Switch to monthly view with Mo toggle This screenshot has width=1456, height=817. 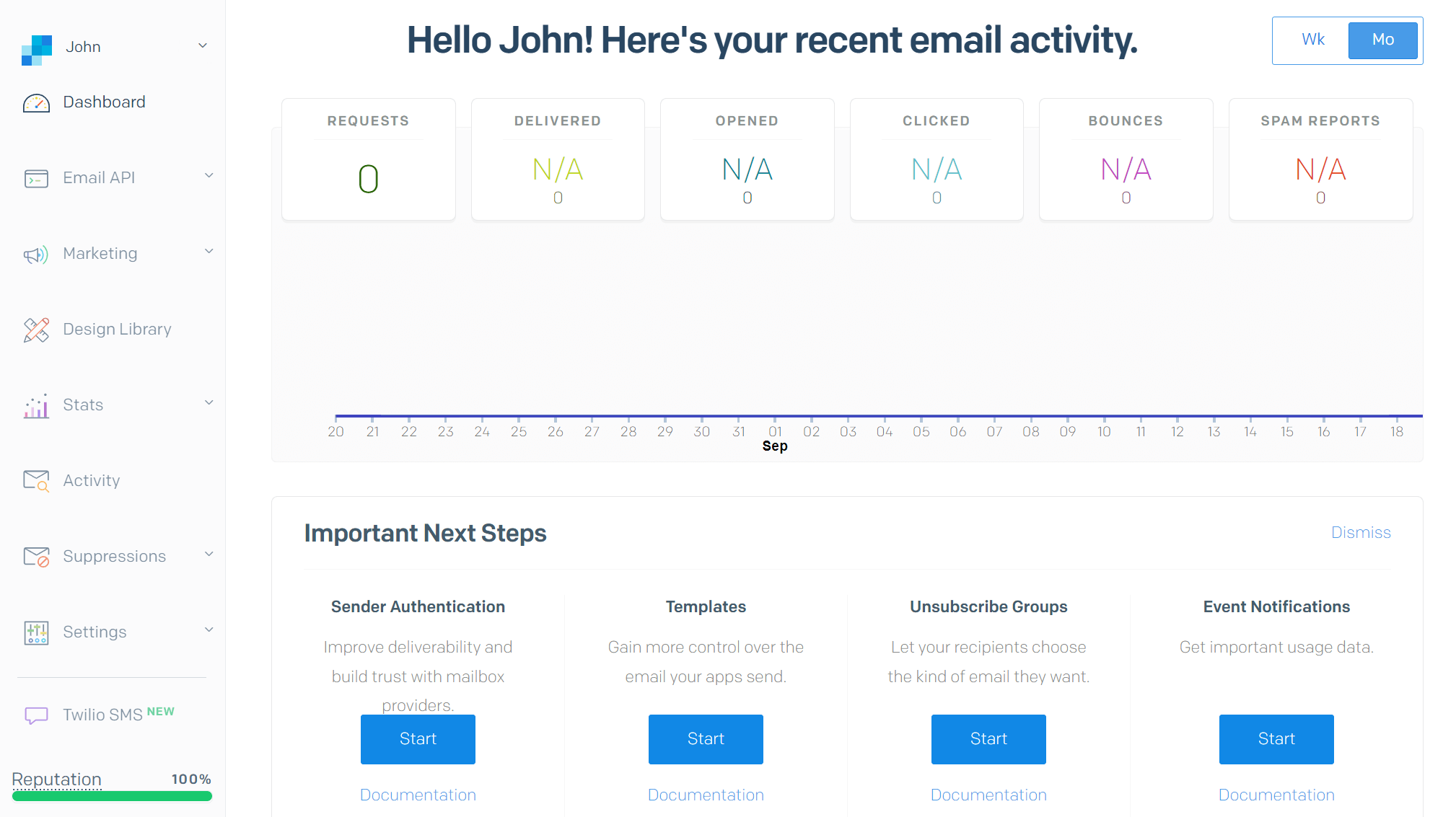pyautogui.click(x=1383, y=40)
